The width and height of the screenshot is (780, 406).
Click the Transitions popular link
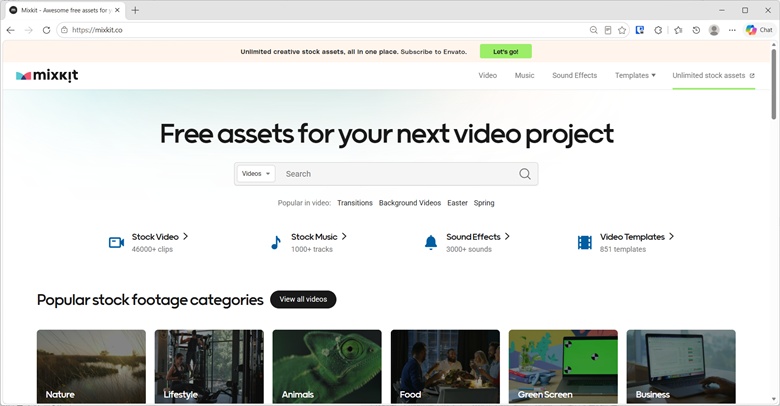pos(355,203)
